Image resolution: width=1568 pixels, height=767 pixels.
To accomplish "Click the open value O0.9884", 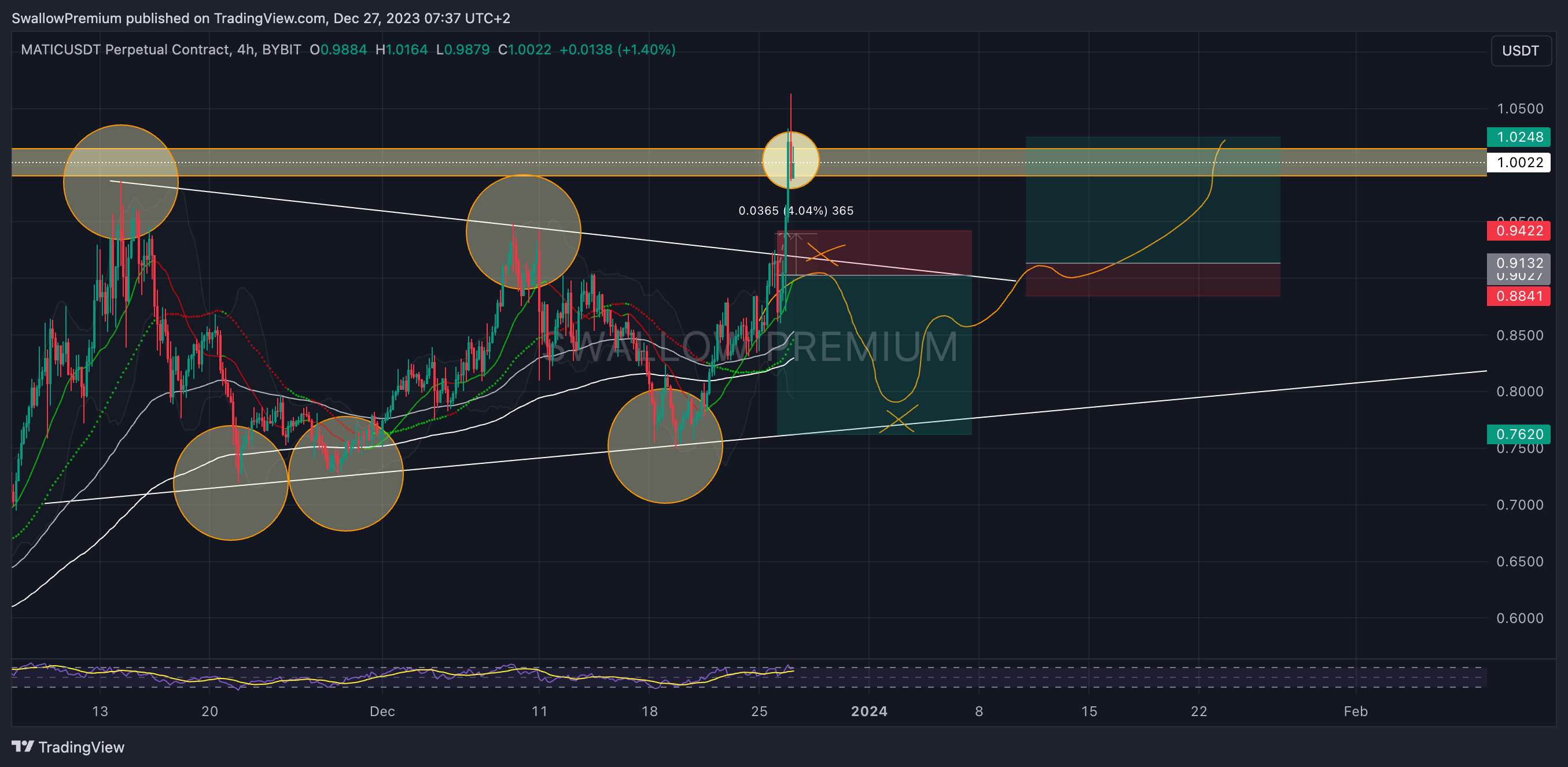I will click(x=338, y=50).
